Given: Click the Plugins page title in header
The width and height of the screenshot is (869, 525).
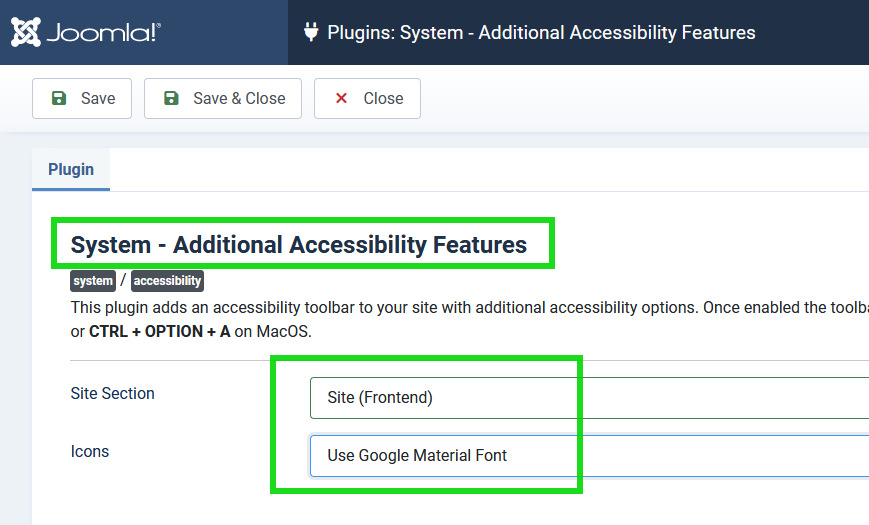Looking at the screenshot, I should (x=541, y=32).
